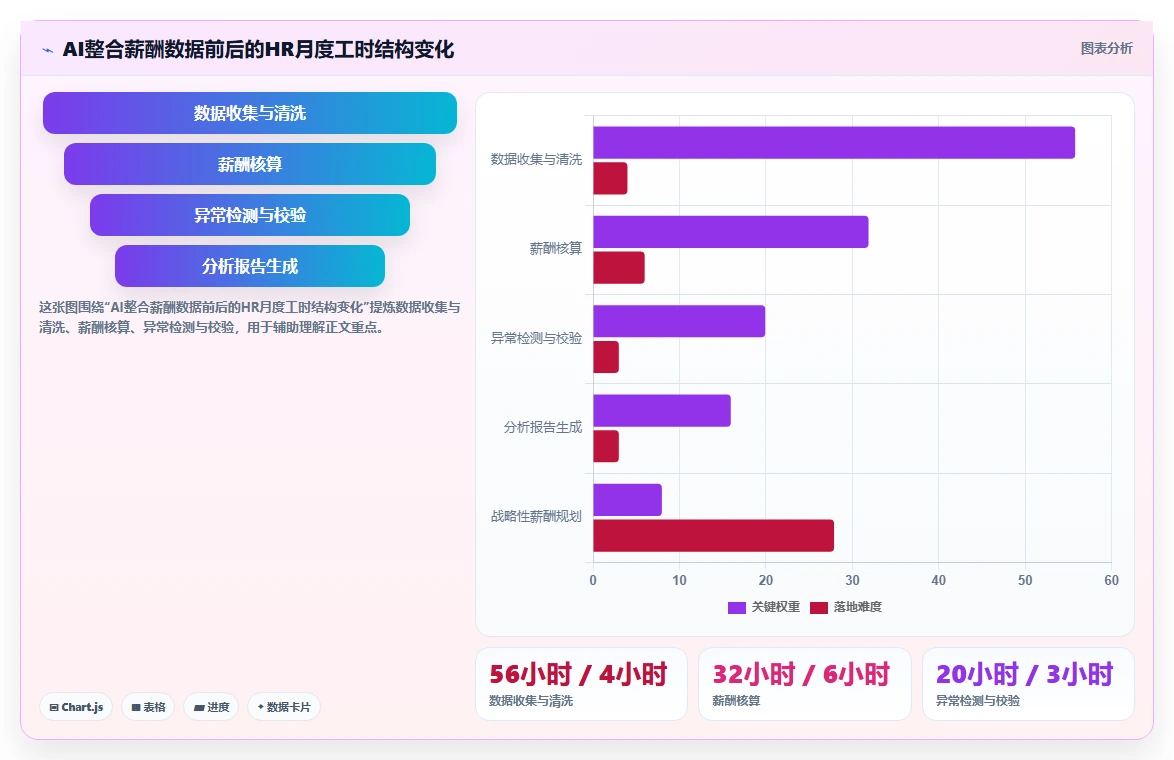Screen dimensions: 1174x760
Task: Select the 薪酬核算 funnel stage
Action: coord(250,164)
